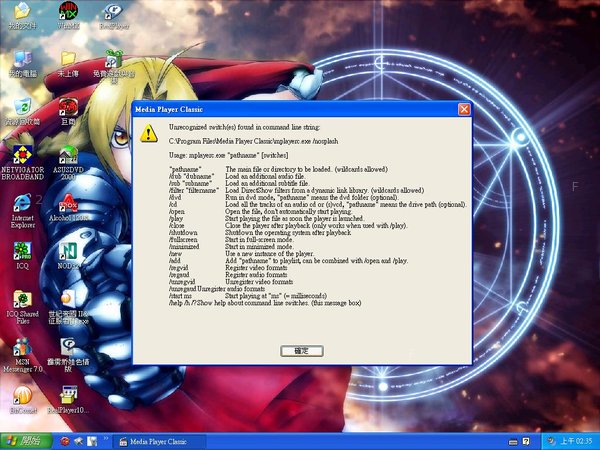
Task: Select the Alcohol 120% desktop shortcut
Action: [x=68, y=208]
